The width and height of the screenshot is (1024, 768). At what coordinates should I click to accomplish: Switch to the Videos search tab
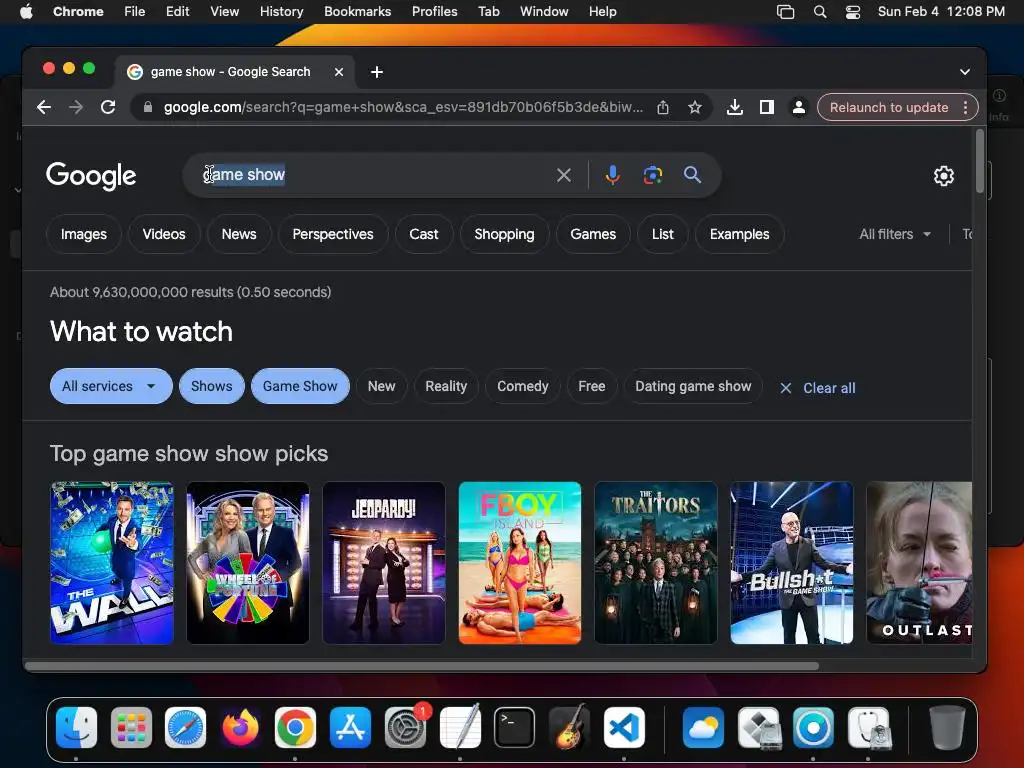(x=164, y=234)
